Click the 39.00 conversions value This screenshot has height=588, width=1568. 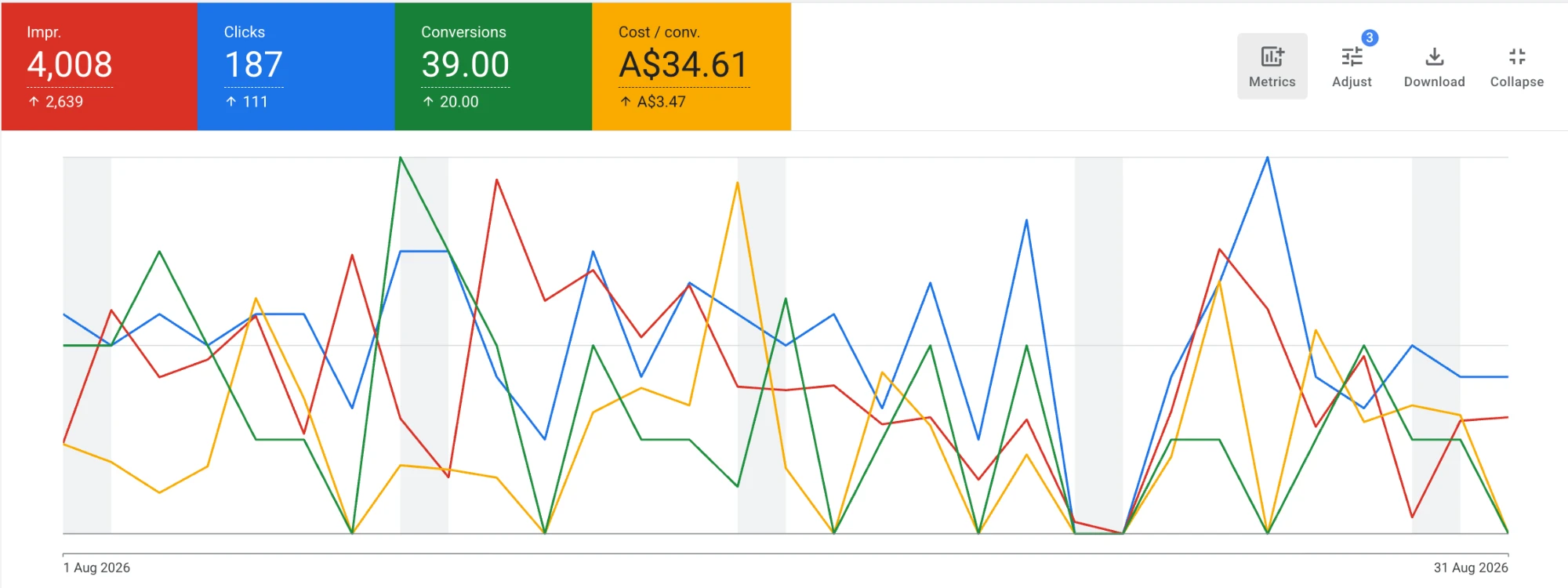465,64
